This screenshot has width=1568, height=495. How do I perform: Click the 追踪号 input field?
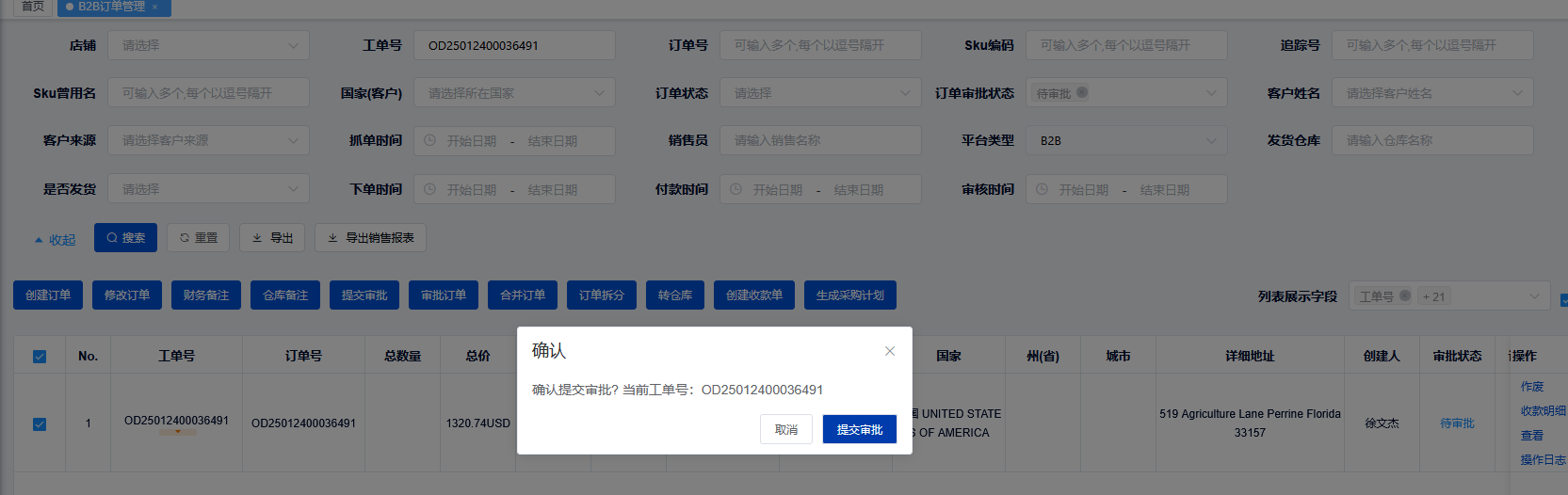(x=1432, y=45)
